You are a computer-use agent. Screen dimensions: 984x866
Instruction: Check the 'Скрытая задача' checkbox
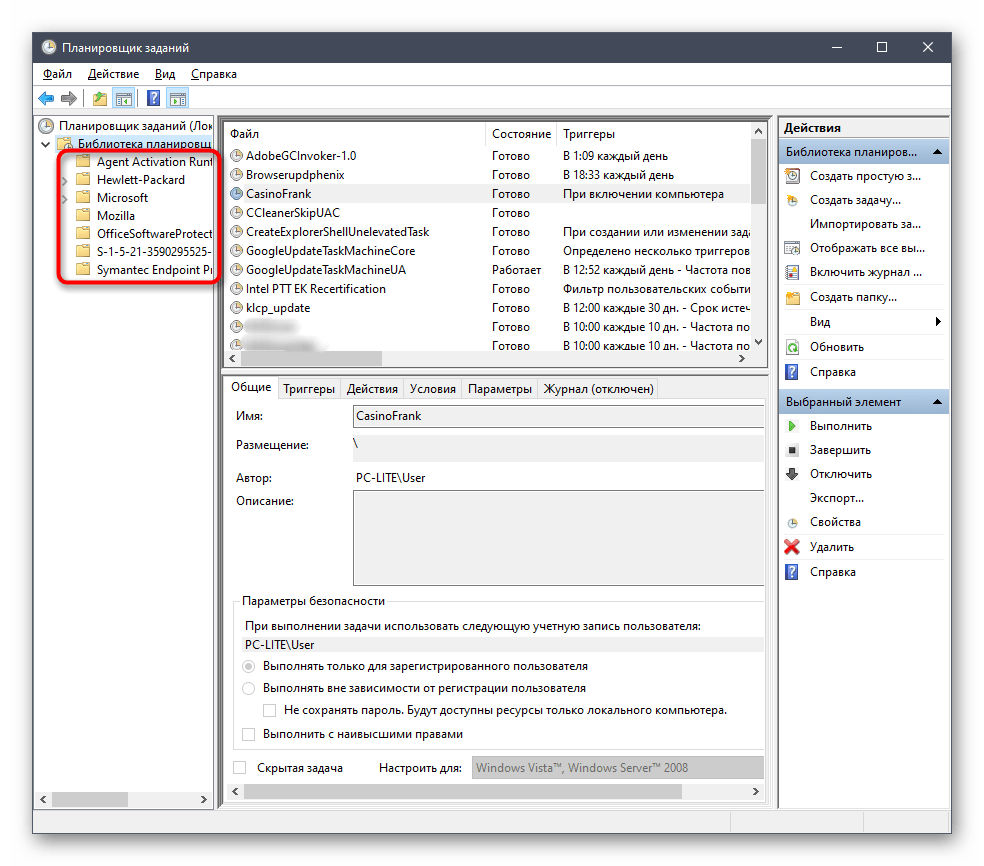pos(240,767)
